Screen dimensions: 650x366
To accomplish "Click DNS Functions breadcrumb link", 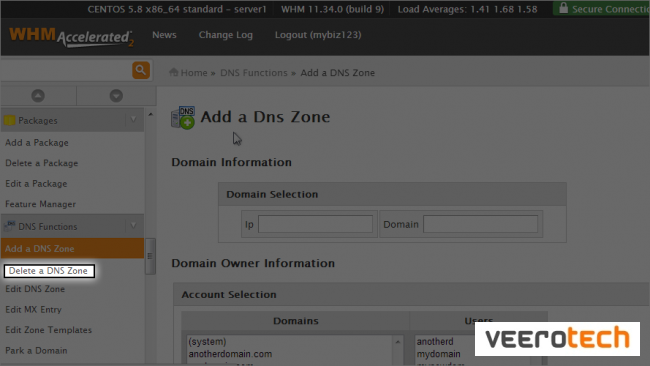I will point(254,73).
